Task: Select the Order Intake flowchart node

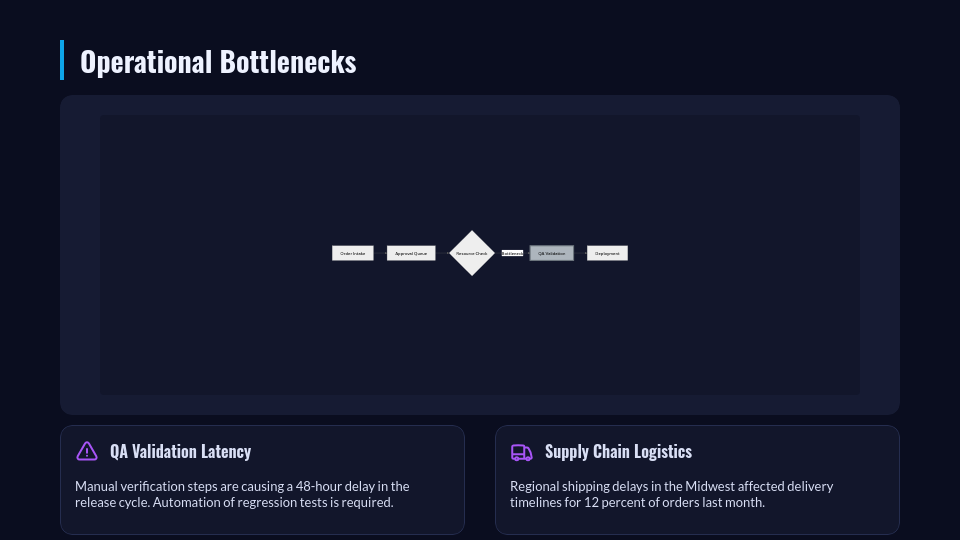Action: coord(353,253)
